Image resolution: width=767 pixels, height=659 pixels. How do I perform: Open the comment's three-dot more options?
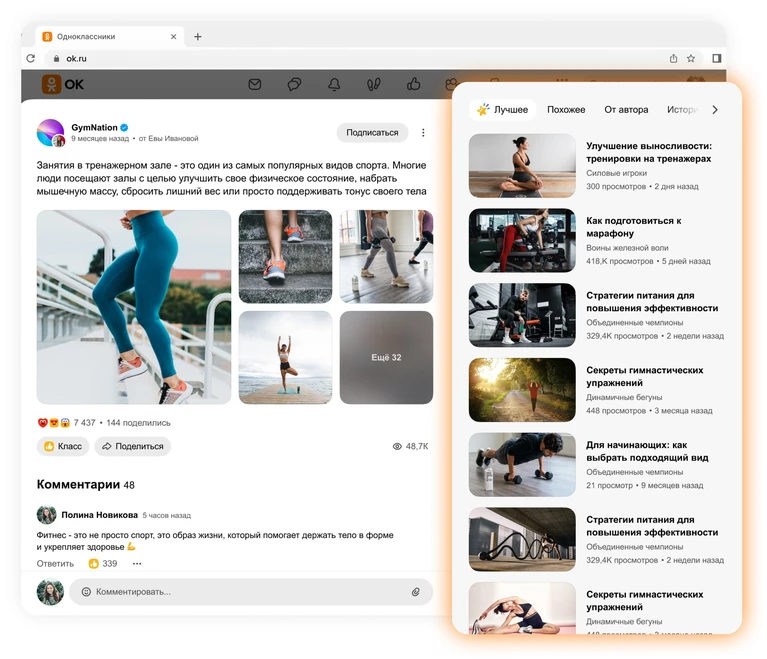[137, 564]
